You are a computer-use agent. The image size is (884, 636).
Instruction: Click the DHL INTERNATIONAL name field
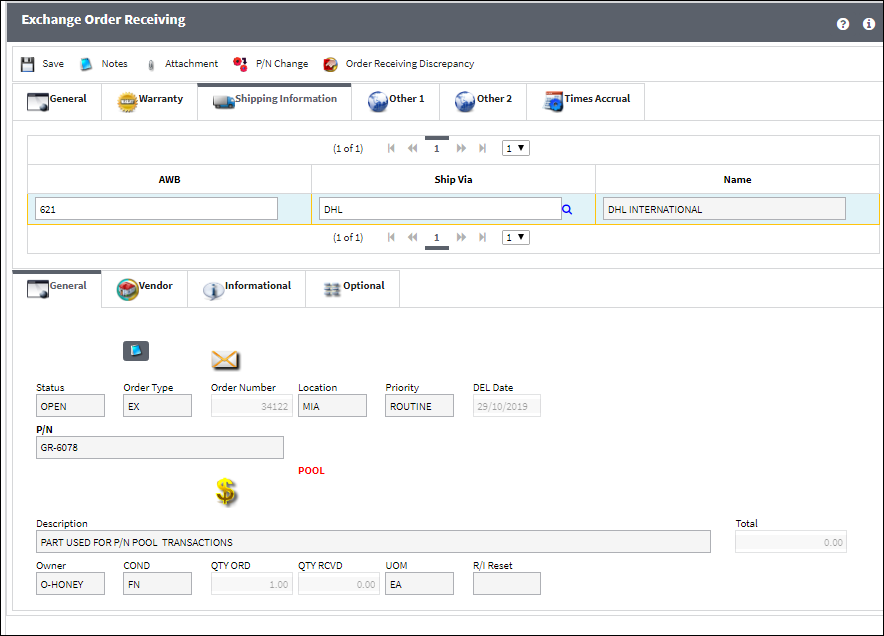pos(724,209)
